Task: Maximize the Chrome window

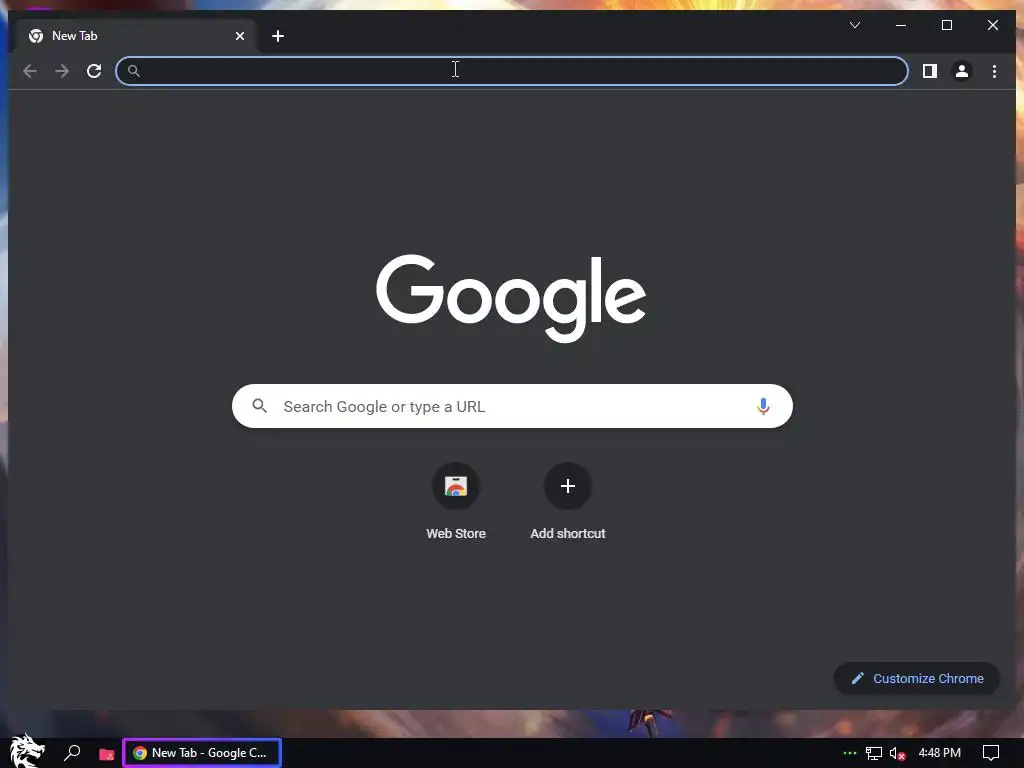Action: [946, 25]
